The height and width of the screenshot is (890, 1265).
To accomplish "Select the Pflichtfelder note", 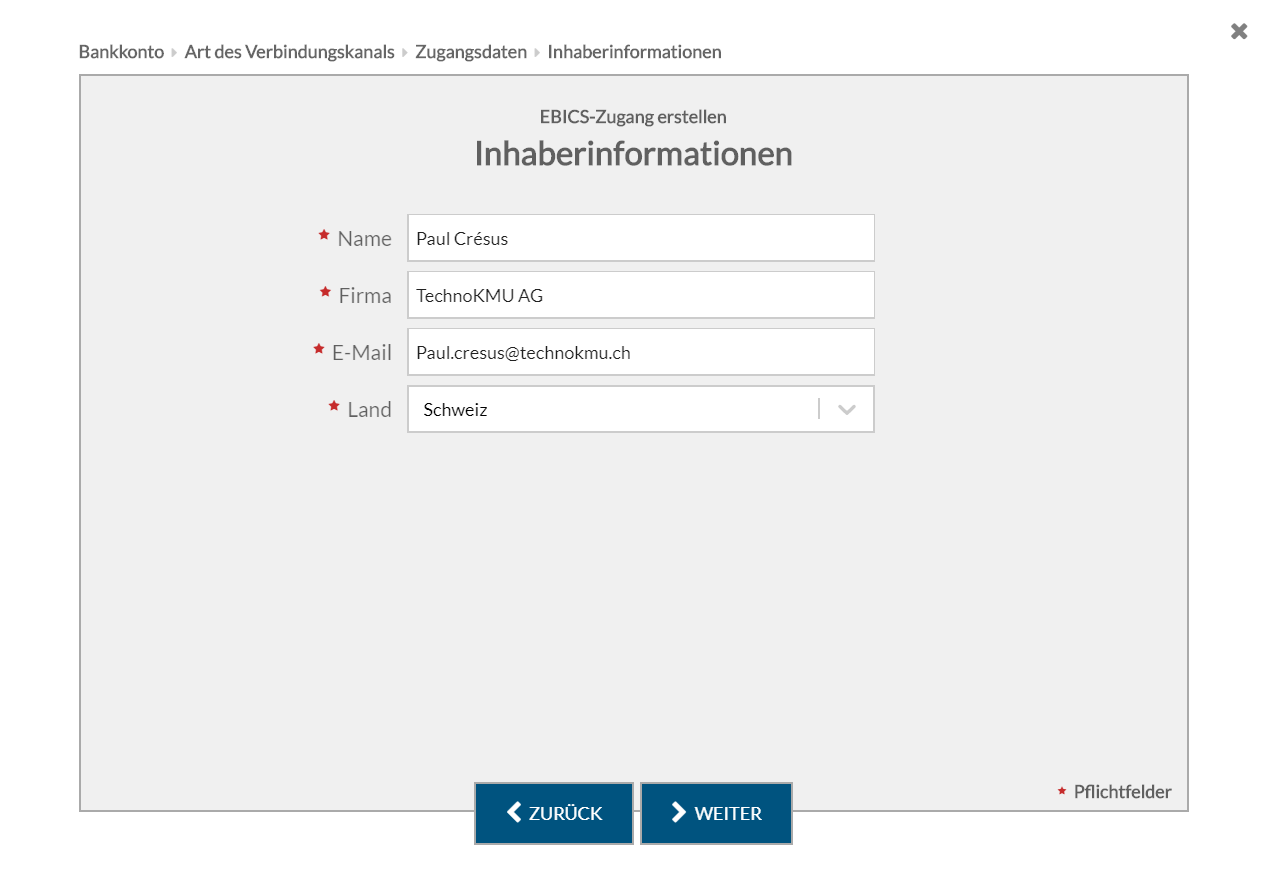I will 1122,792.
